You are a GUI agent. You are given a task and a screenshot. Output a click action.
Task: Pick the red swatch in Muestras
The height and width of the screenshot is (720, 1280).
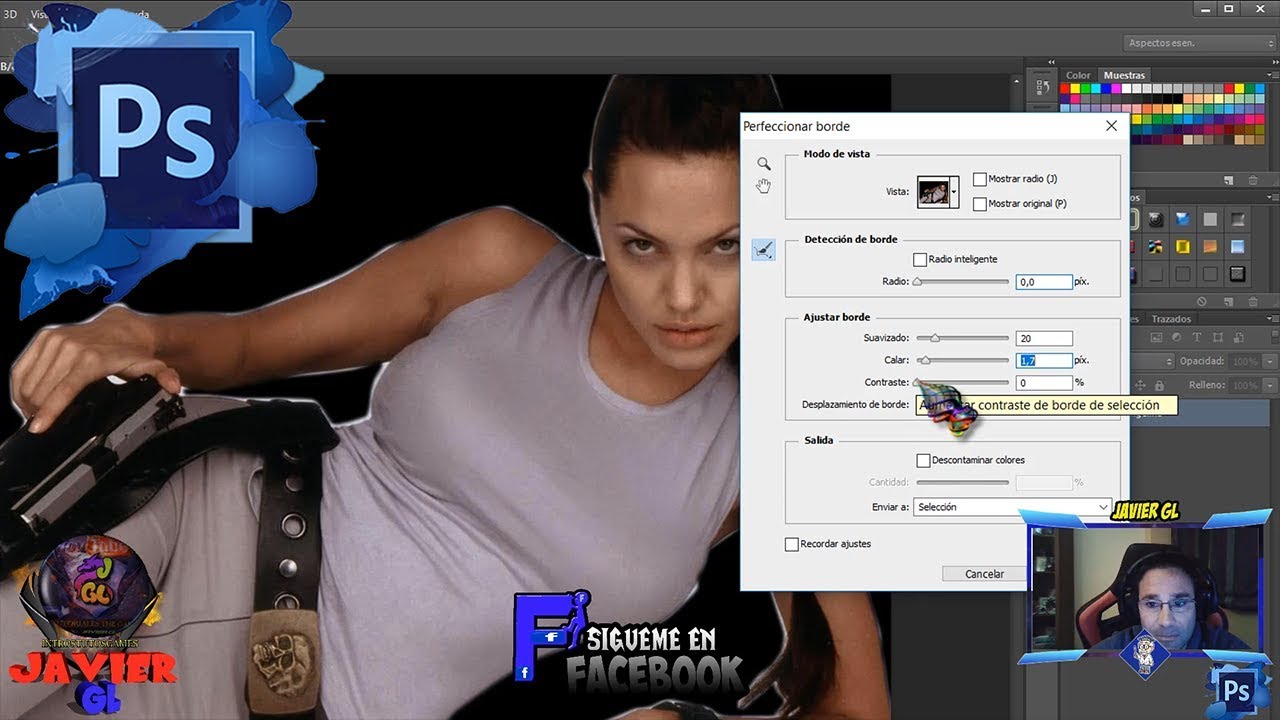pos(1066,88)
